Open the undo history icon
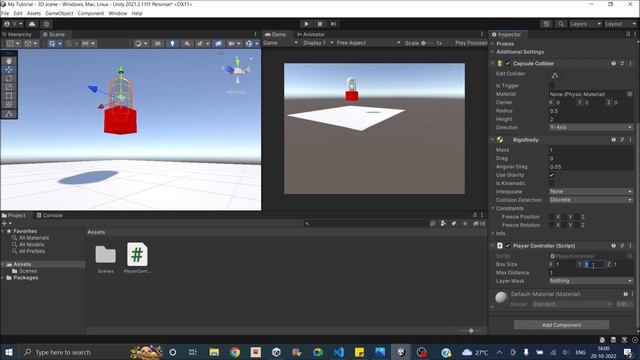The height and width of the screenshot is (360, 640). click(547, 24)
